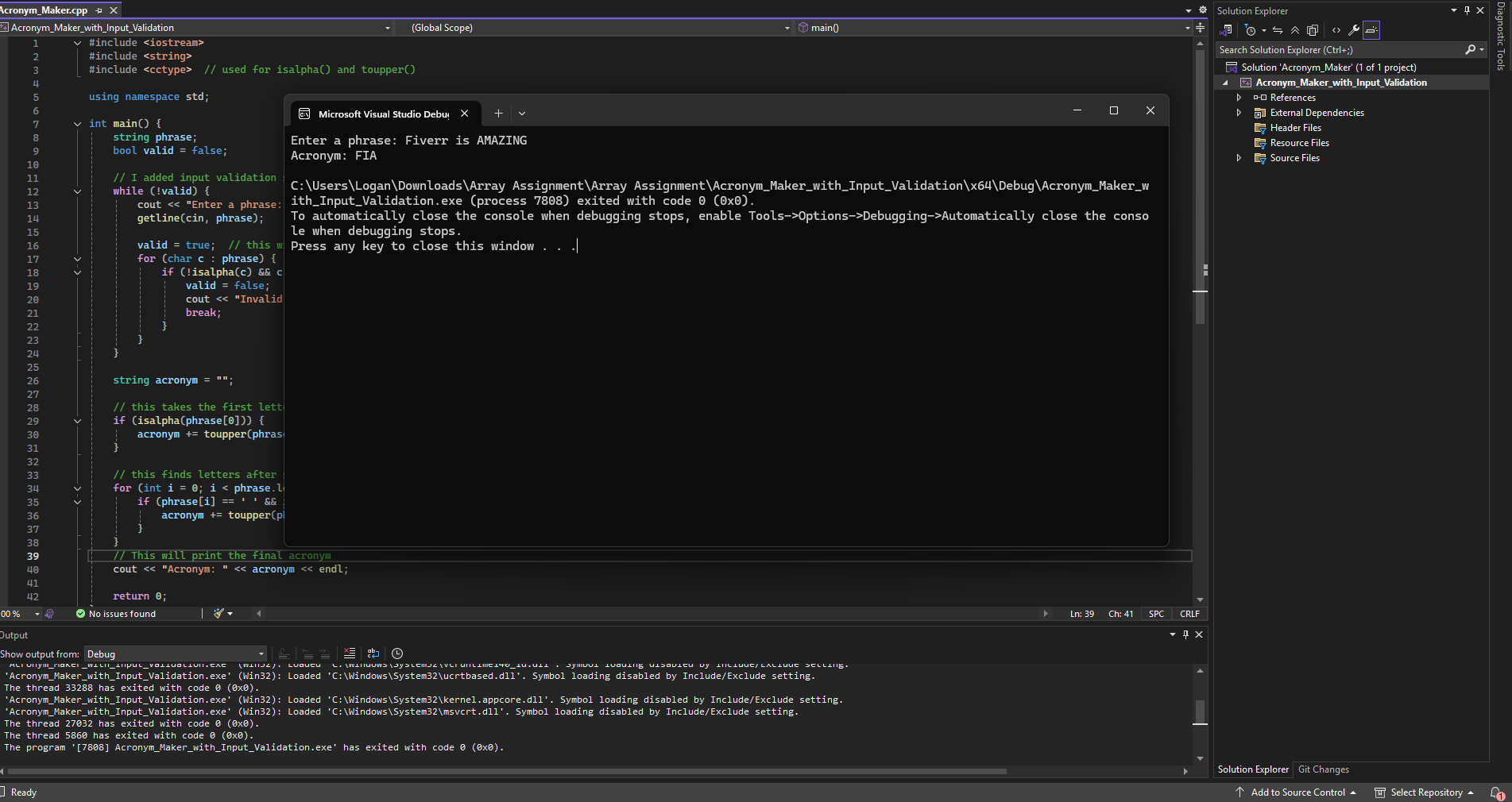
Task: Select the Acronym_Maker.cpp editor tab
Action: (x=44, y=10)
